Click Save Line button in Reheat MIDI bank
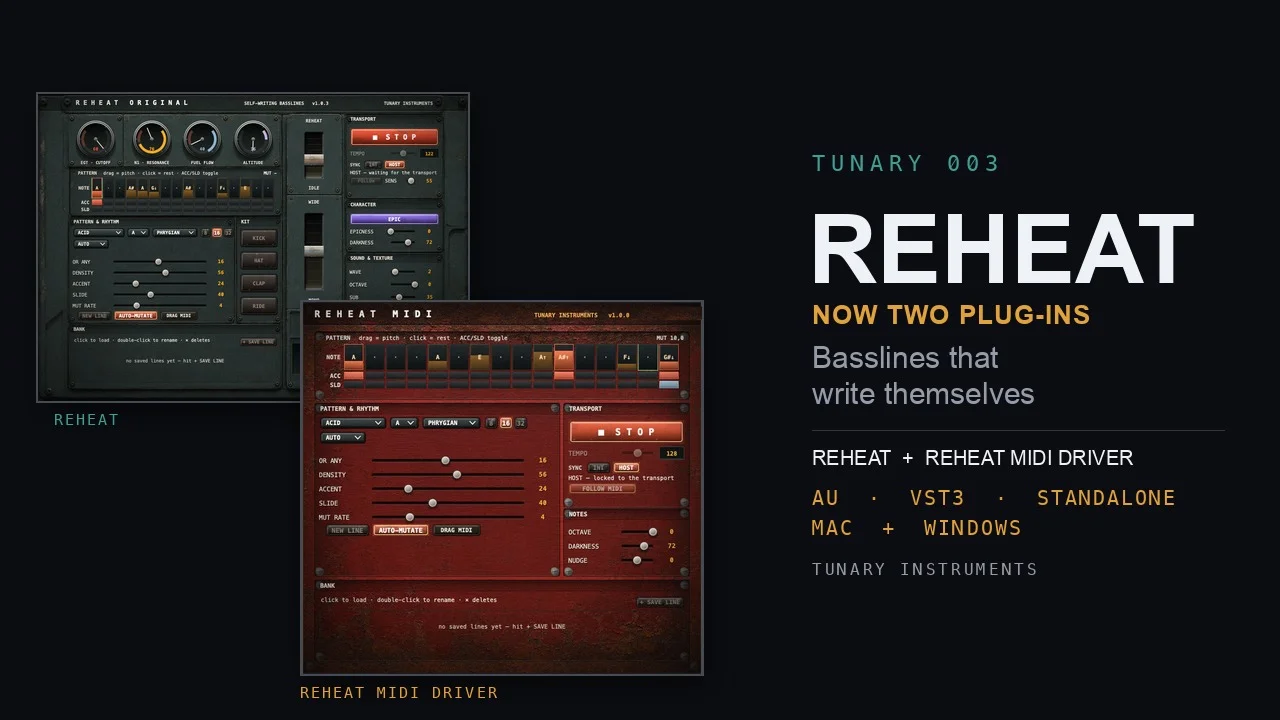The width and height of the screenshot is (1280, 720). click(x=660, y=602)
